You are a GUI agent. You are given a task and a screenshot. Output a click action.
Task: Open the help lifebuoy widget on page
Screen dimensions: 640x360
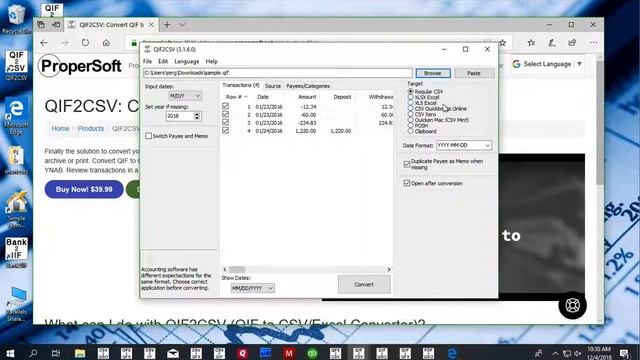(x=572, y=305)
